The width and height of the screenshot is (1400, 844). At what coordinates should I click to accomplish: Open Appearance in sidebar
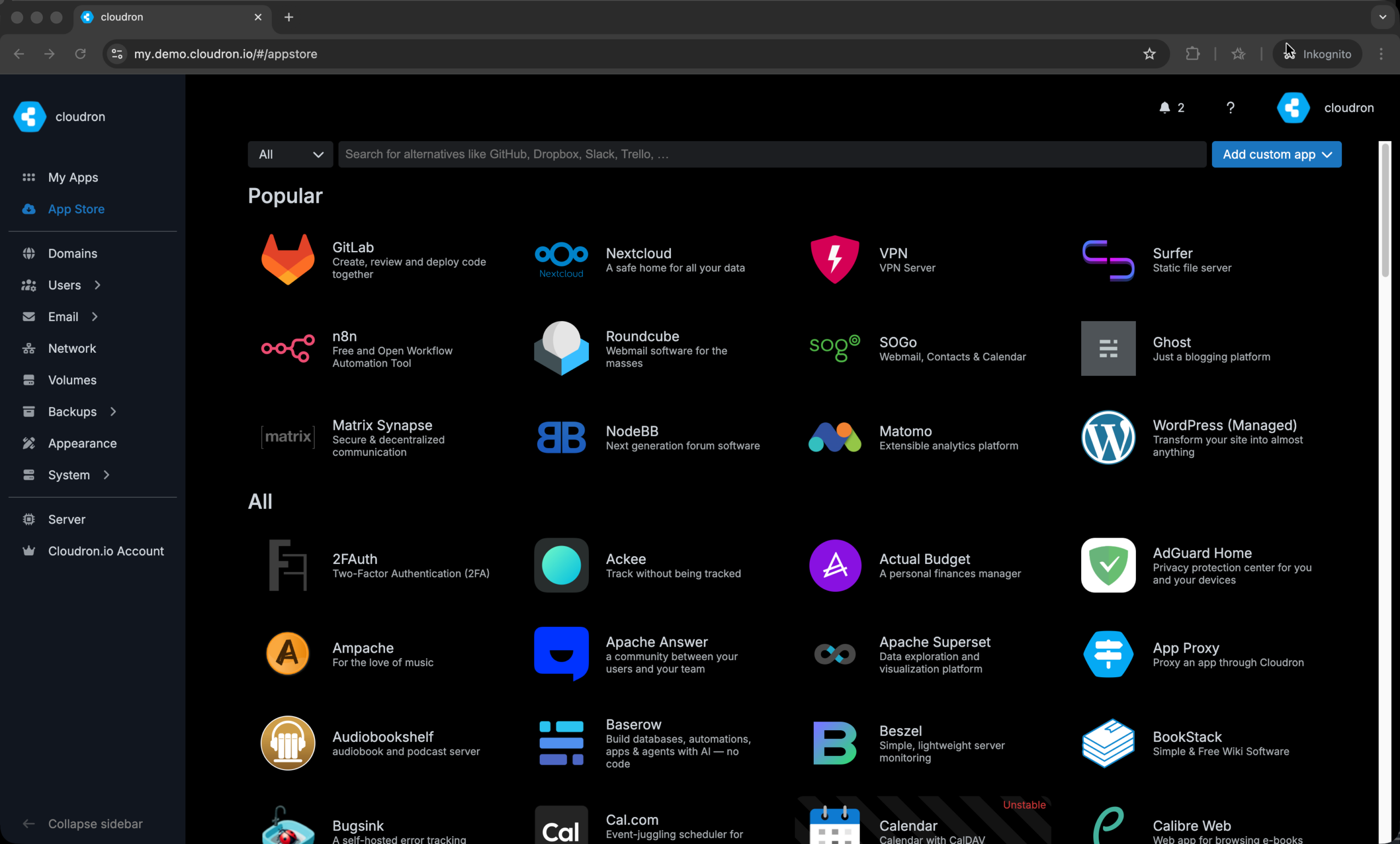pyautogui.click(x=83, y=443)
